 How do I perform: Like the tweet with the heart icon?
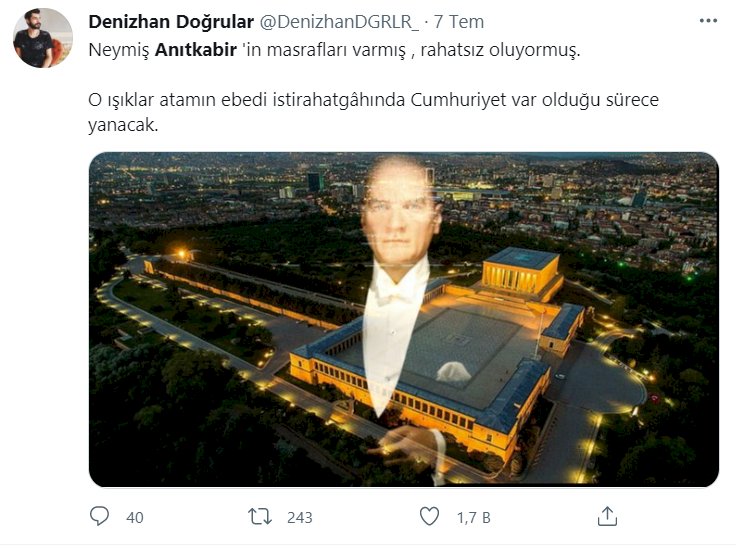point(429,516)
